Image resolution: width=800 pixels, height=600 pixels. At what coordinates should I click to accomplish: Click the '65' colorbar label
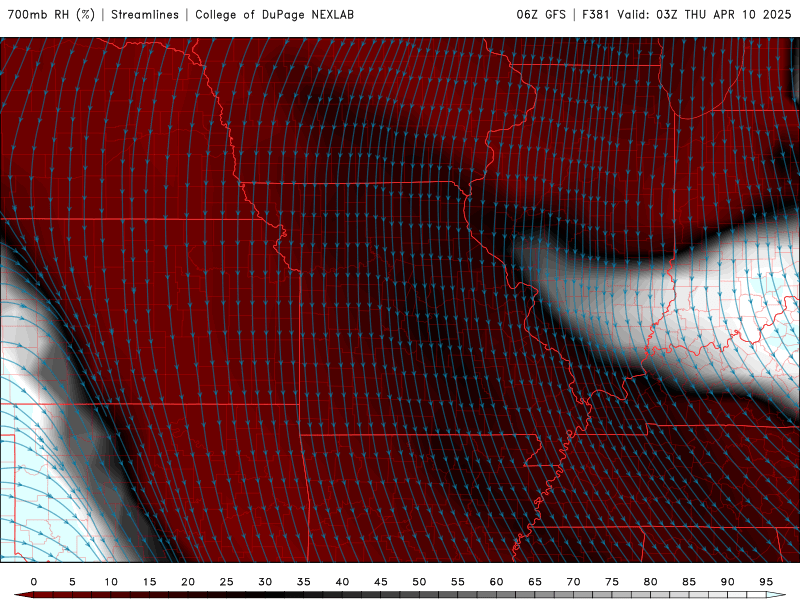click(x=535, y=582)
